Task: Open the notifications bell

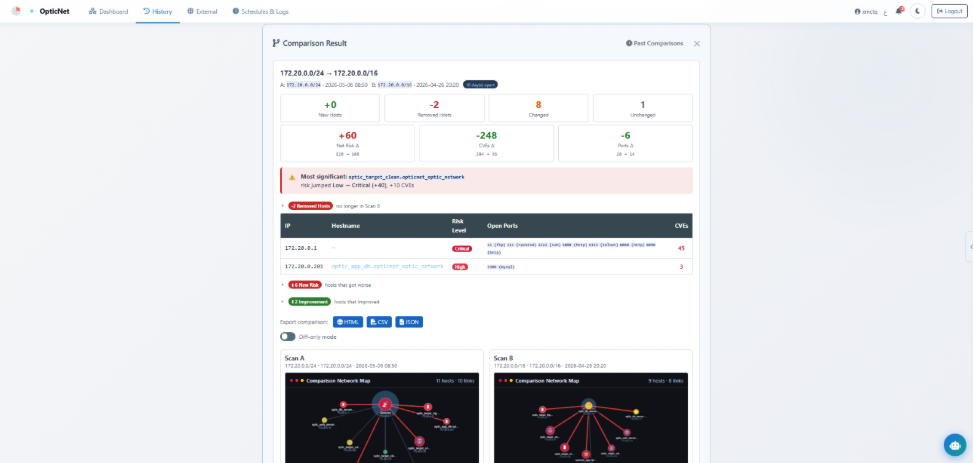Action: click(898, 11)
